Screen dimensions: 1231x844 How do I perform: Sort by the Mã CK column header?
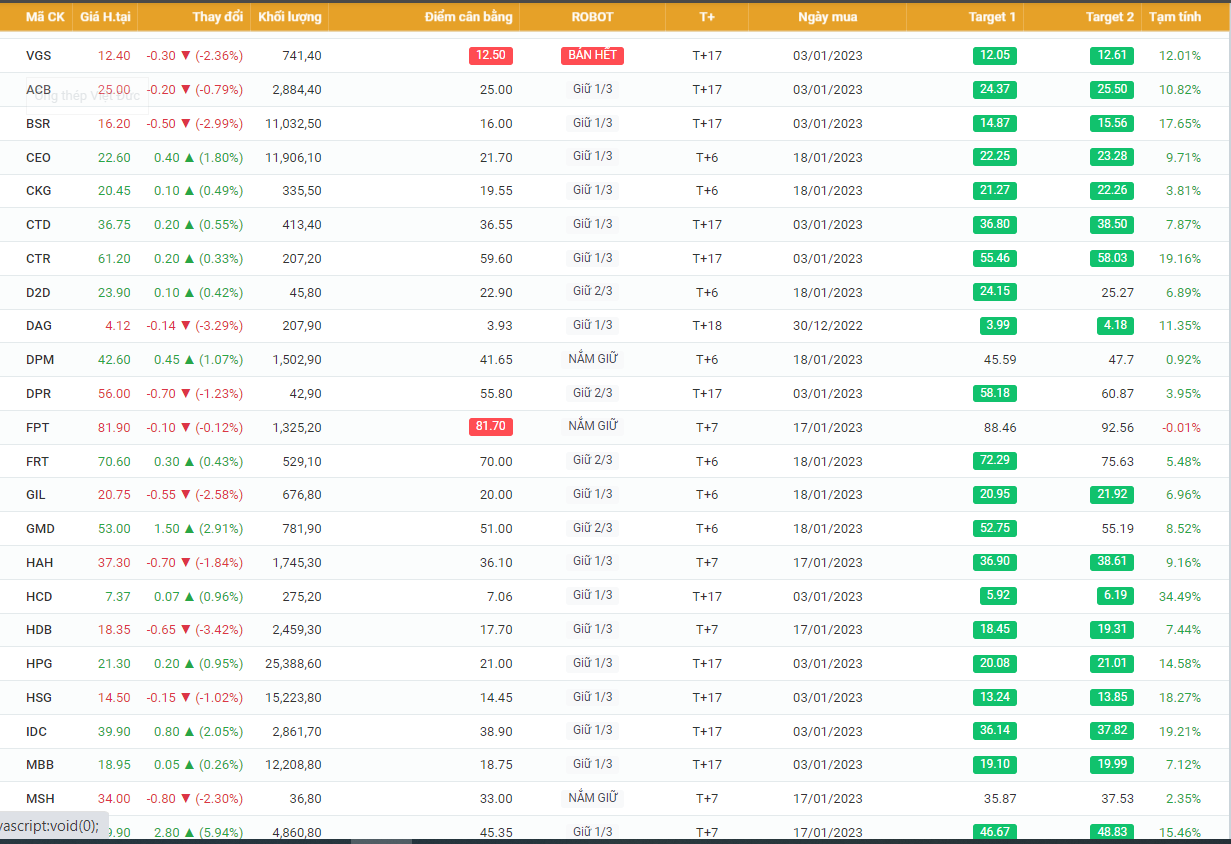point(45,17)
